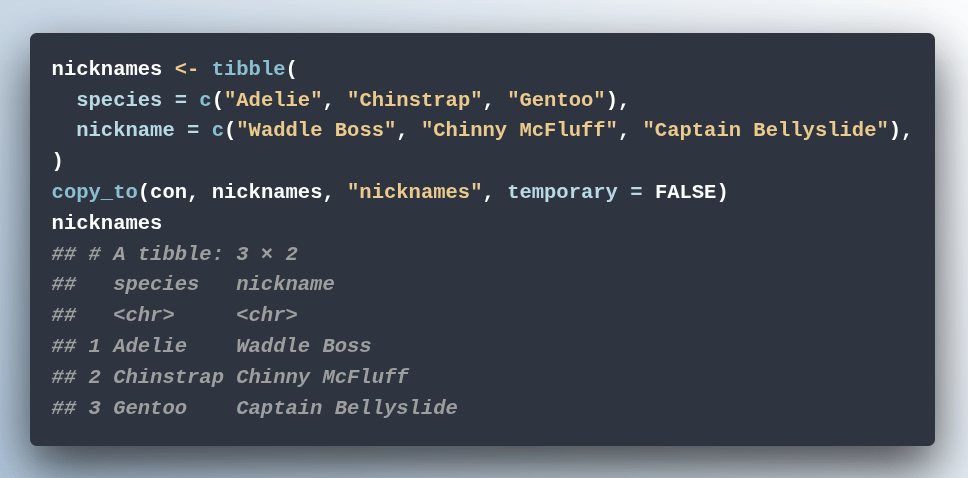The image size is (968, 478).
Task: Click the species column header in output
Action: [x=156, y=285]
